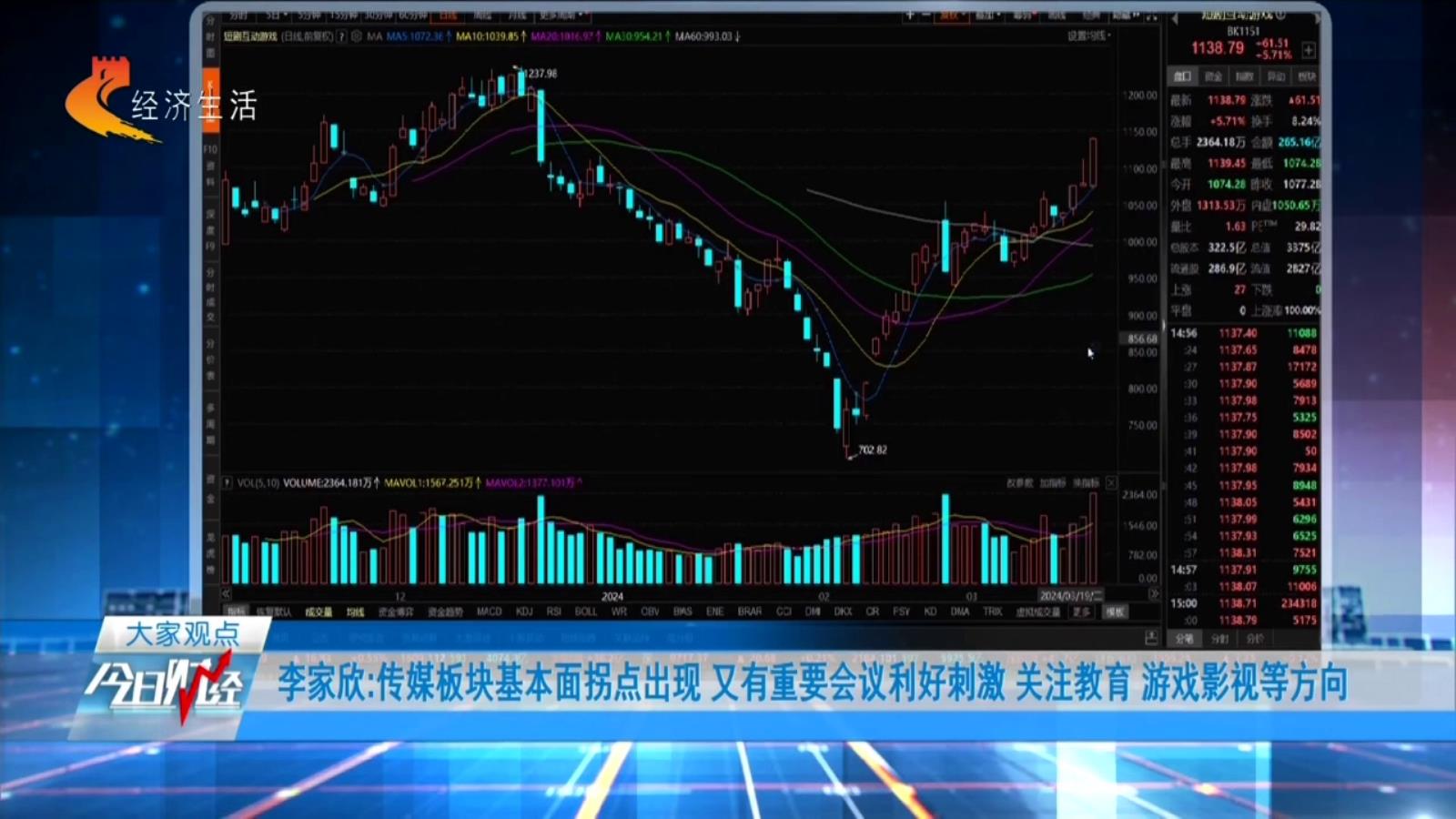The width and height of the screenshot is (1456, 819).
Task: Select the BOLL indicator
Action: point(586,612)
